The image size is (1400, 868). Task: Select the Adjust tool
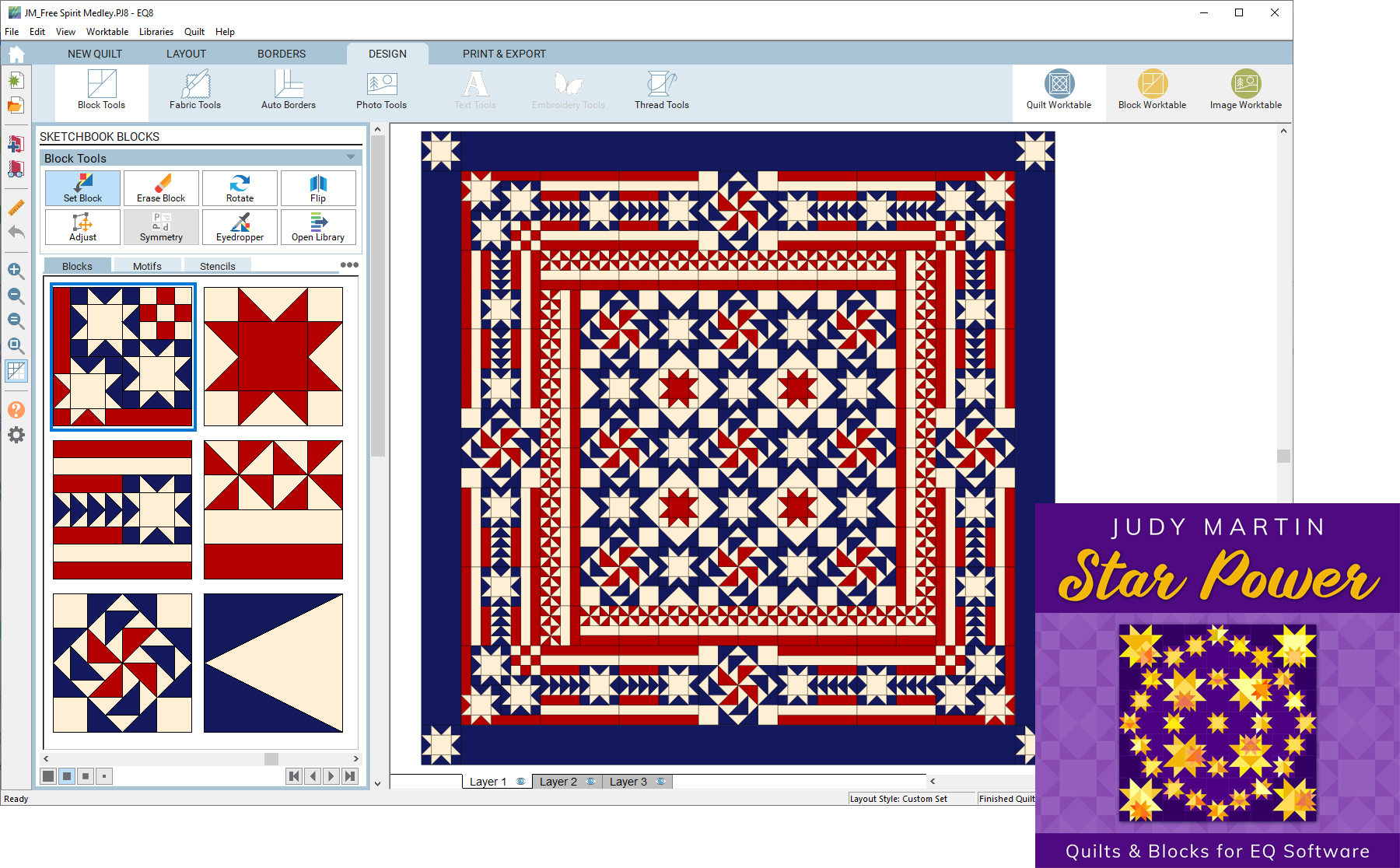pyautogui.click(x=82, y=227)
